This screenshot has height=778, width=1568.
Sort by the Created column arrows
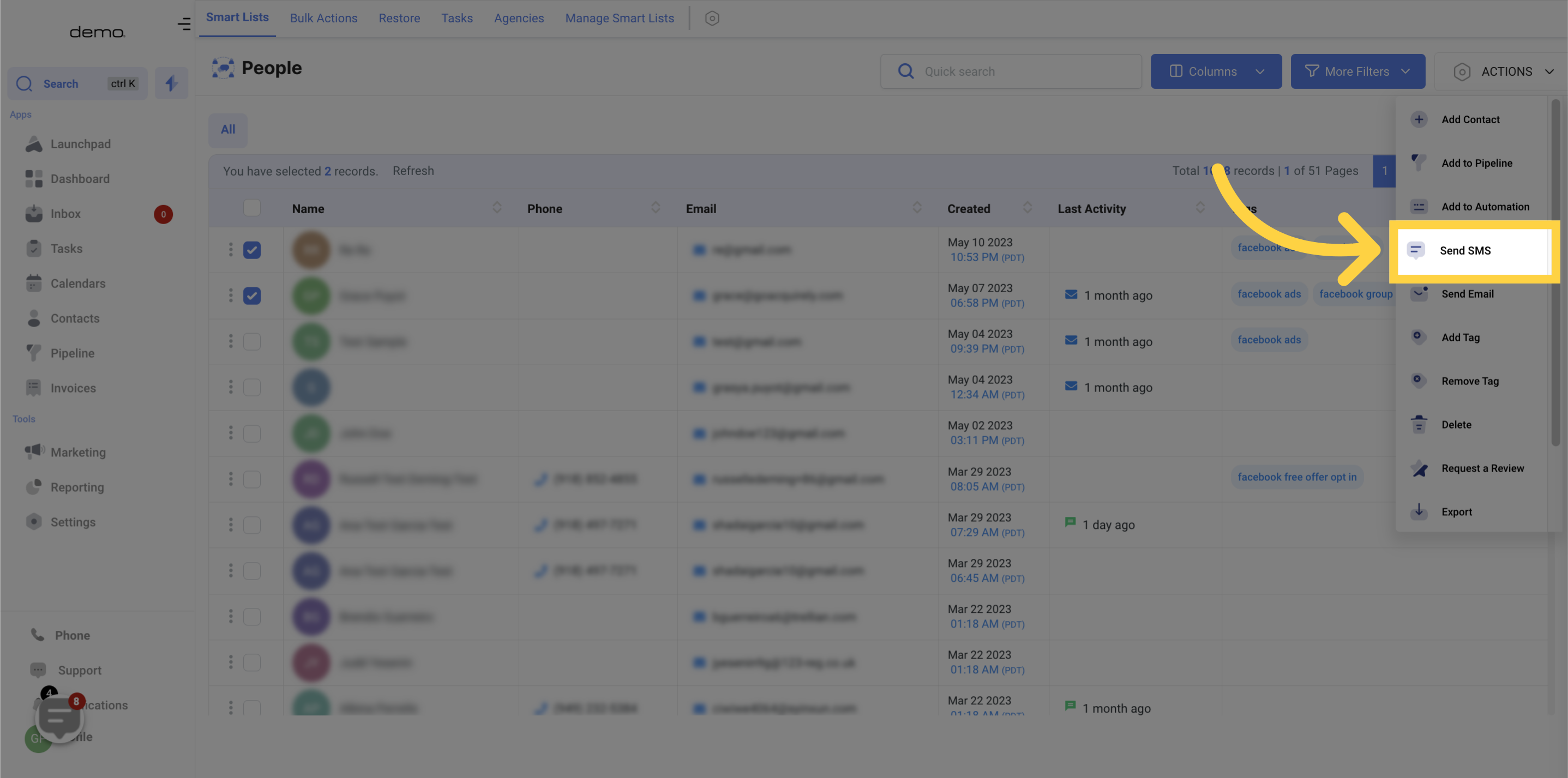point(1027,207)
